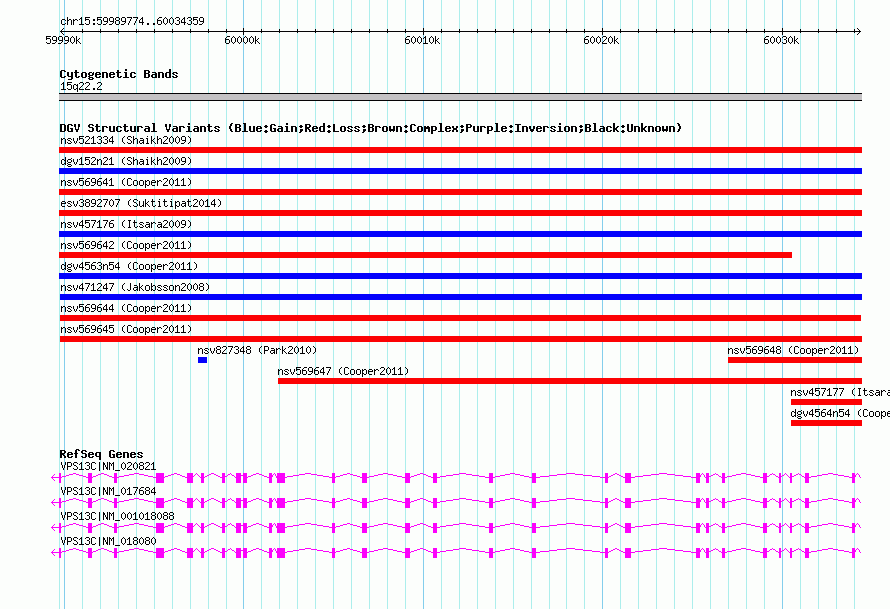
Task: Click the nsv521334 (Shaikh2009) label
Action: coord(126,140)
